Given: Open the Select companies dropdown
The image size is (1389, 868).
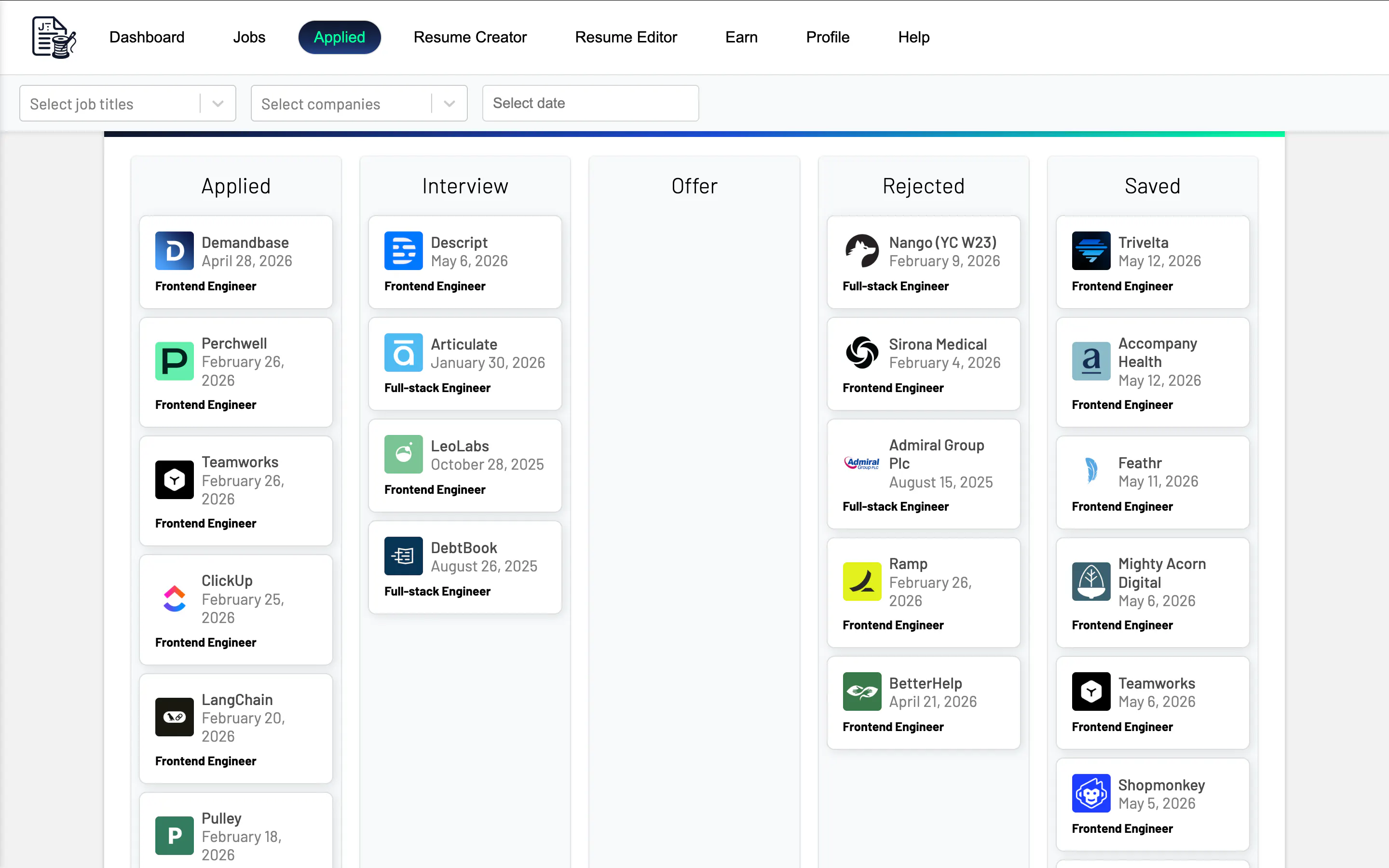Looking at the screenshot, I should (359, 103).
